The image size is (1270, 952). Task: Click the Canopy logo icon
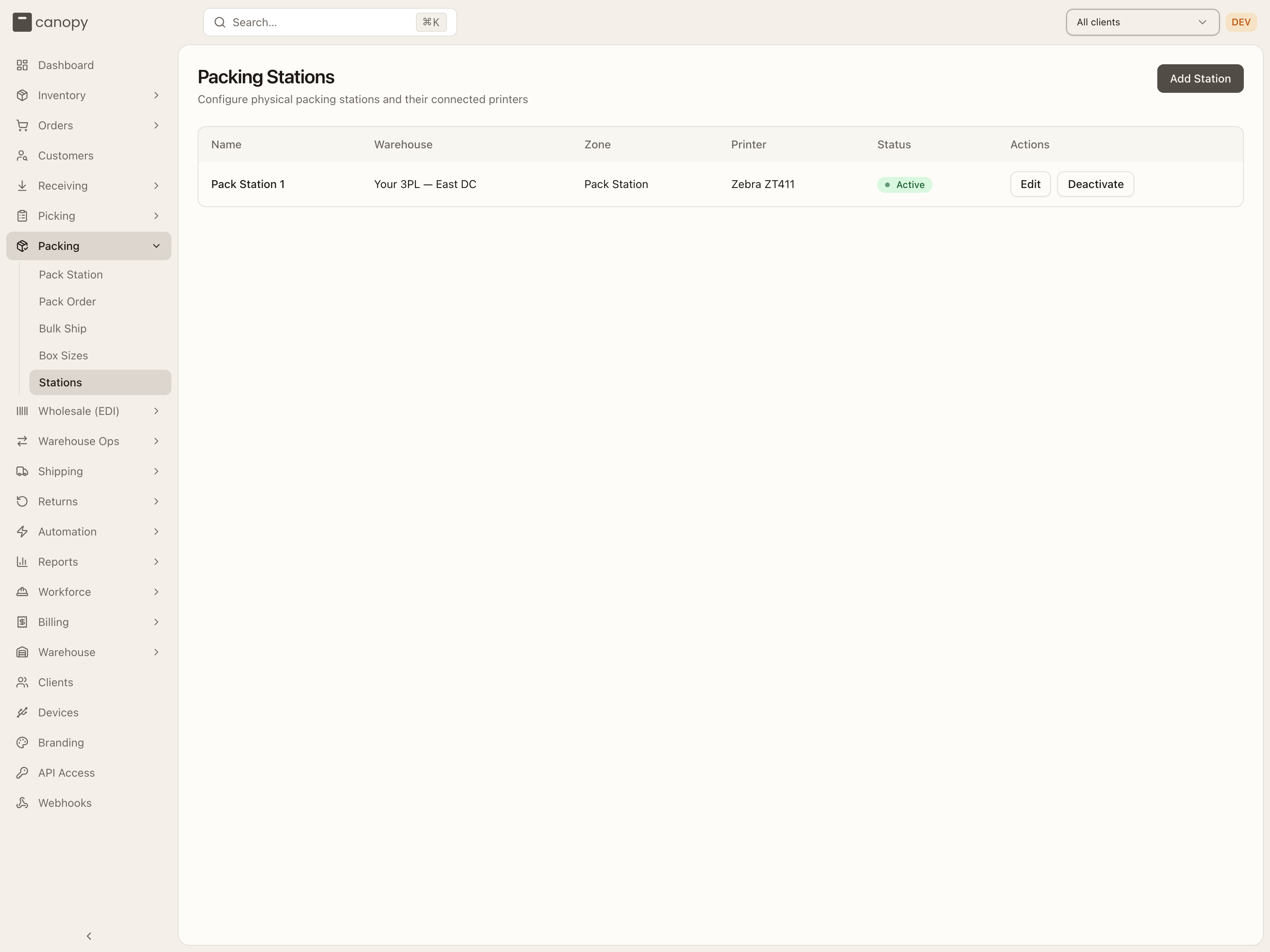(x=22, y=22)
